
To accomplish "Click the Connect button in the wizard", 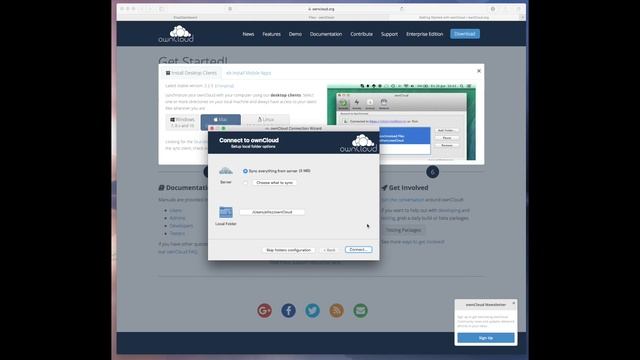I will (x=358, y=249).
